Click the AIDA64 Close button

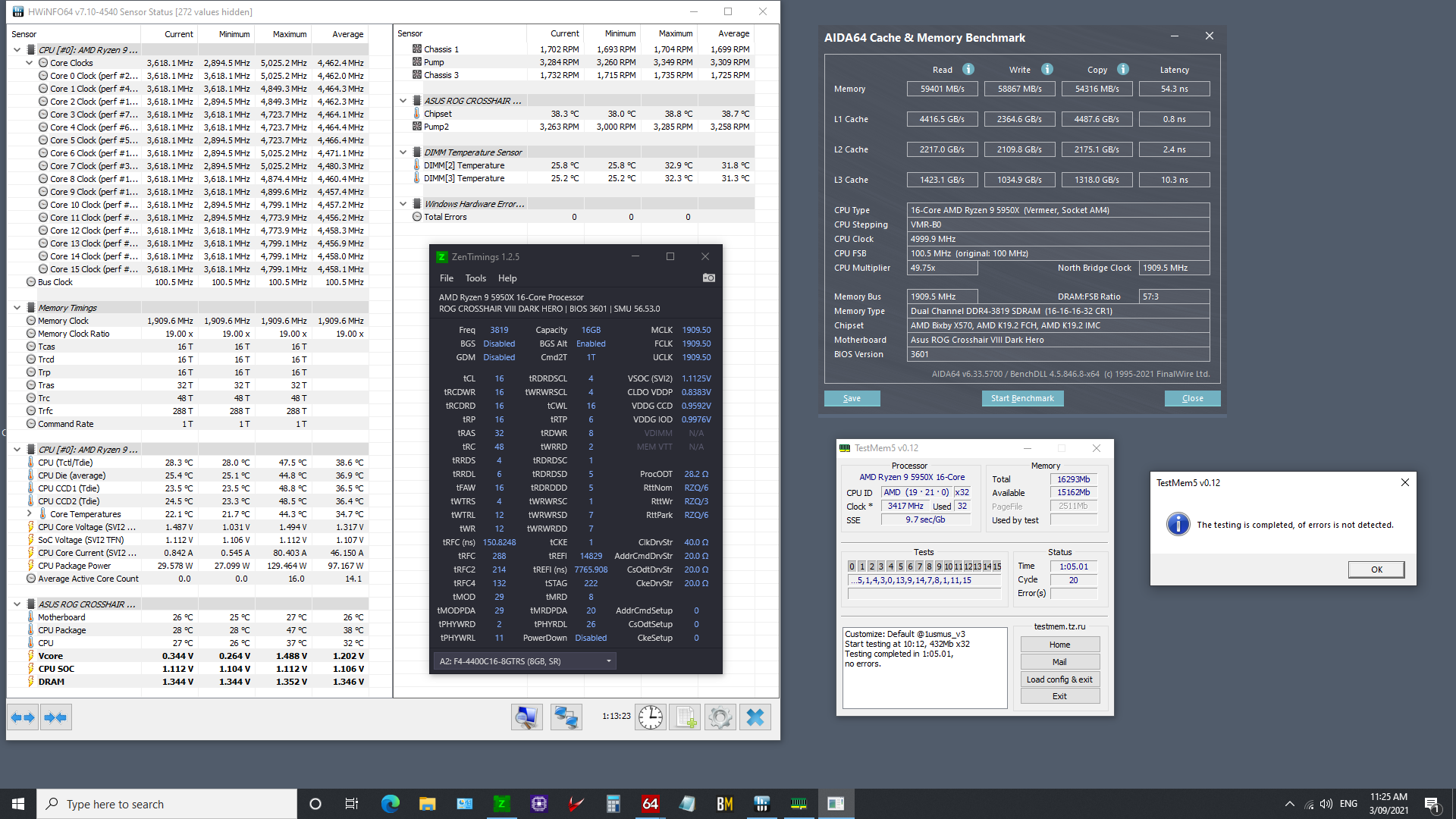point(1192,398)
